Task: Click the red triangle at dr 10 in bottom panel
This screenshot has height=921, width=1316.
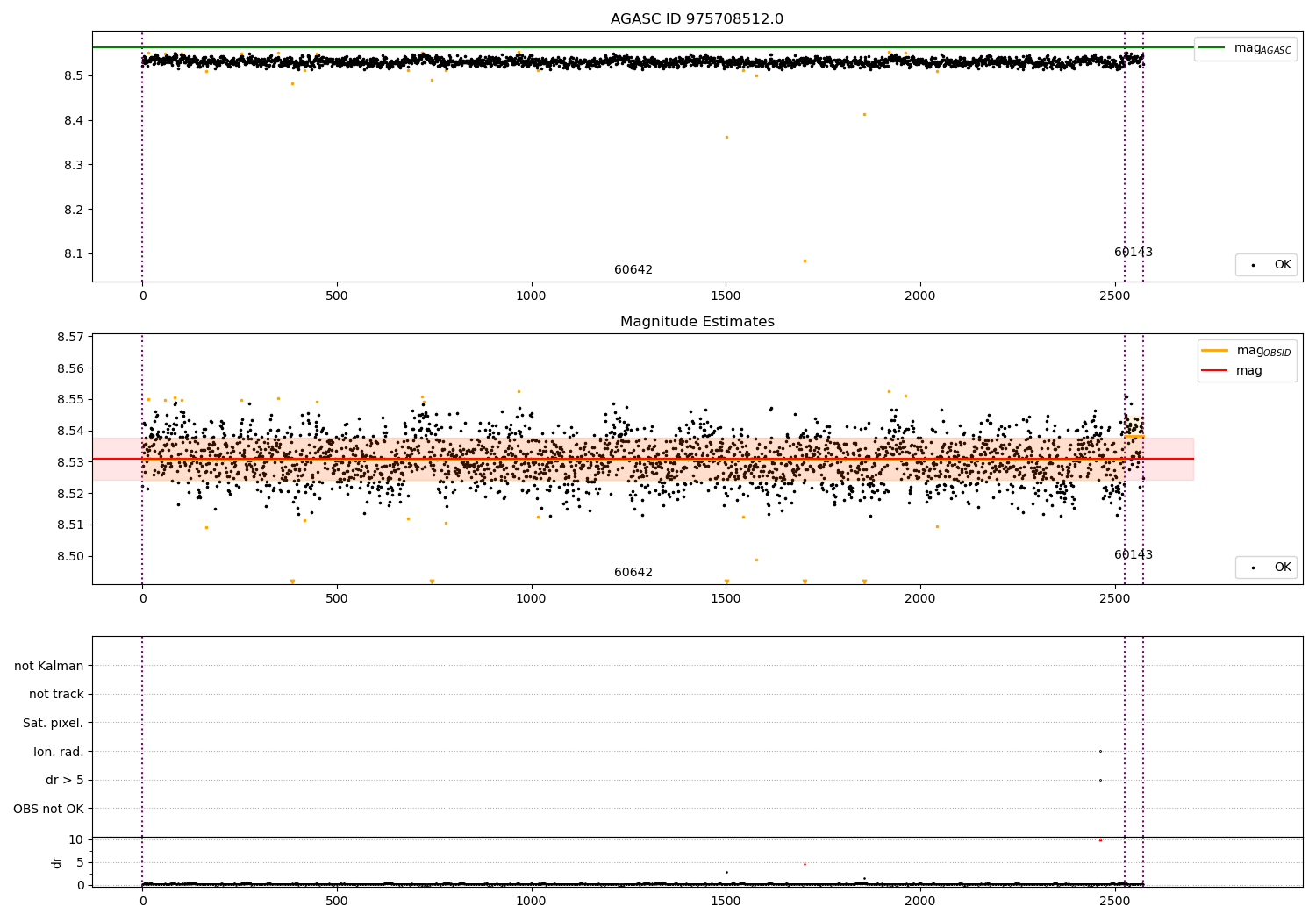Action: click(1100, 840)
